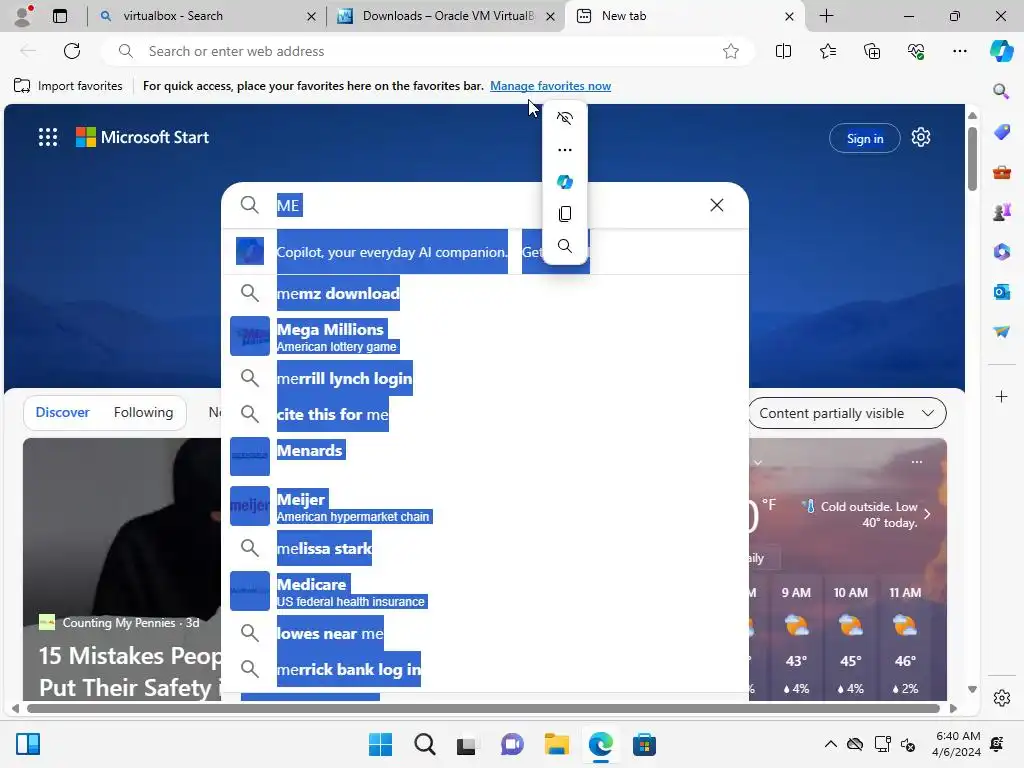This screenshot has height=768, width=1024.
Task: Open sidebar Shopping tag icon
Action: click(x=1001, y=132)
